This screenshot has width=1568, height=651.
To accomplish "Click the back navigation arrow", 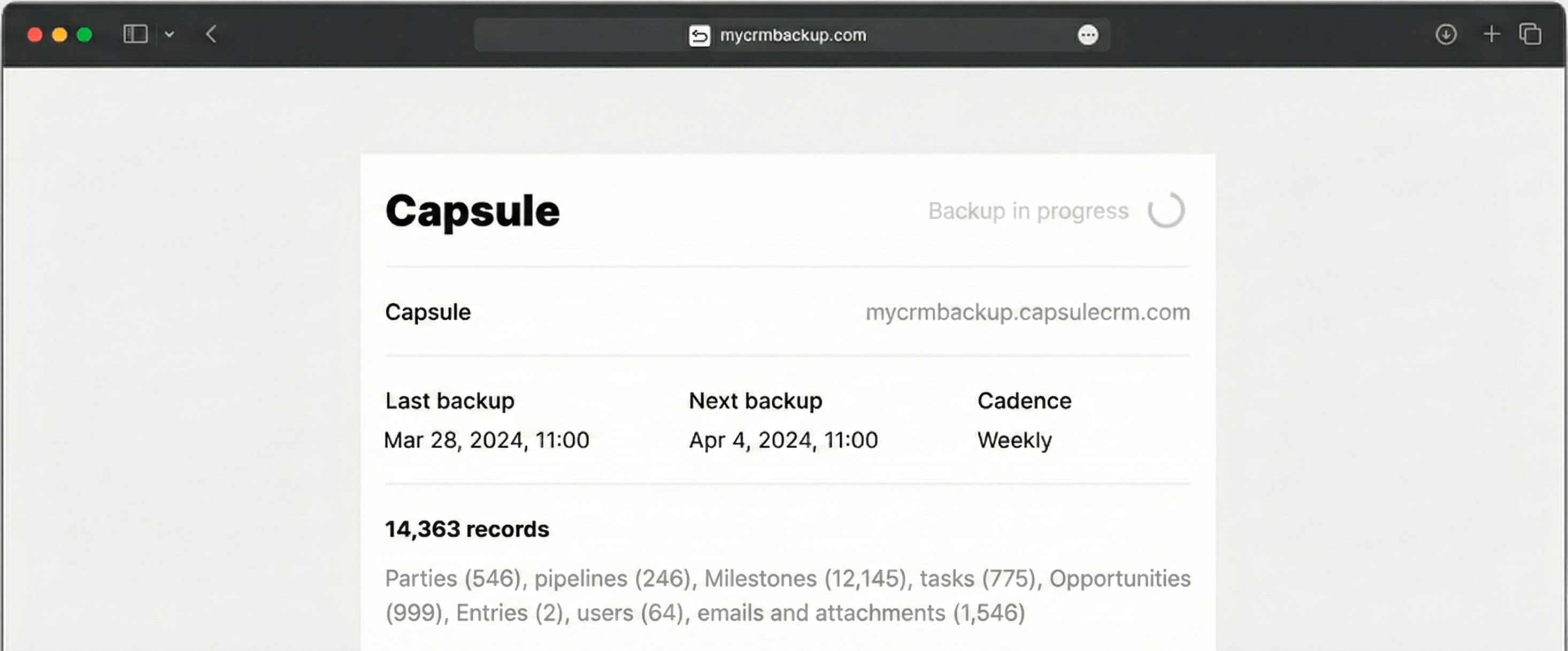I will (x=211, y=35).
